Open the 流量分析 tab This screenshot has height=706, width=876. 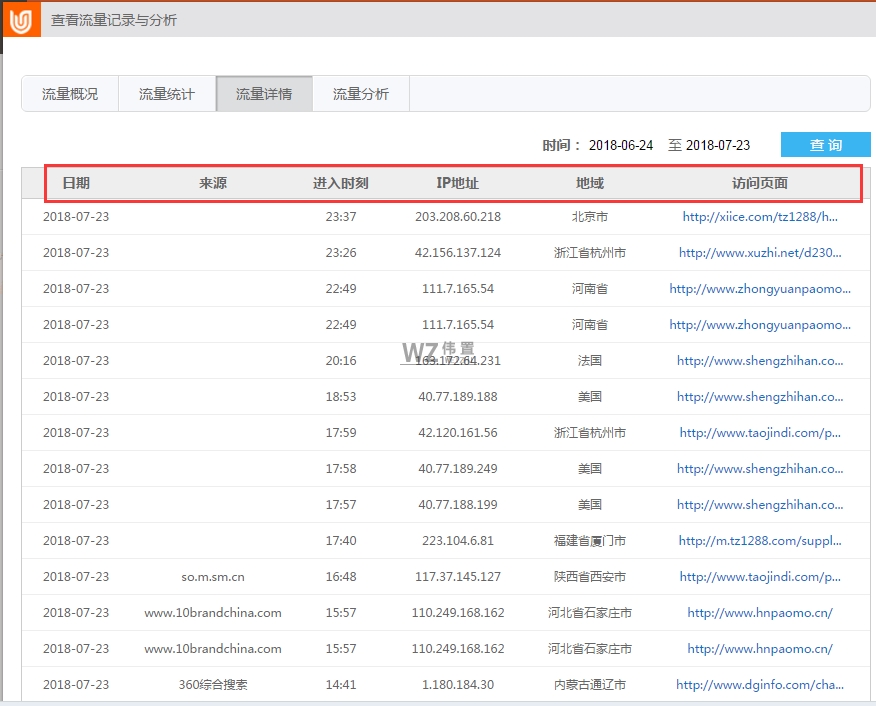pyautogui.click(x=360, y=93)
